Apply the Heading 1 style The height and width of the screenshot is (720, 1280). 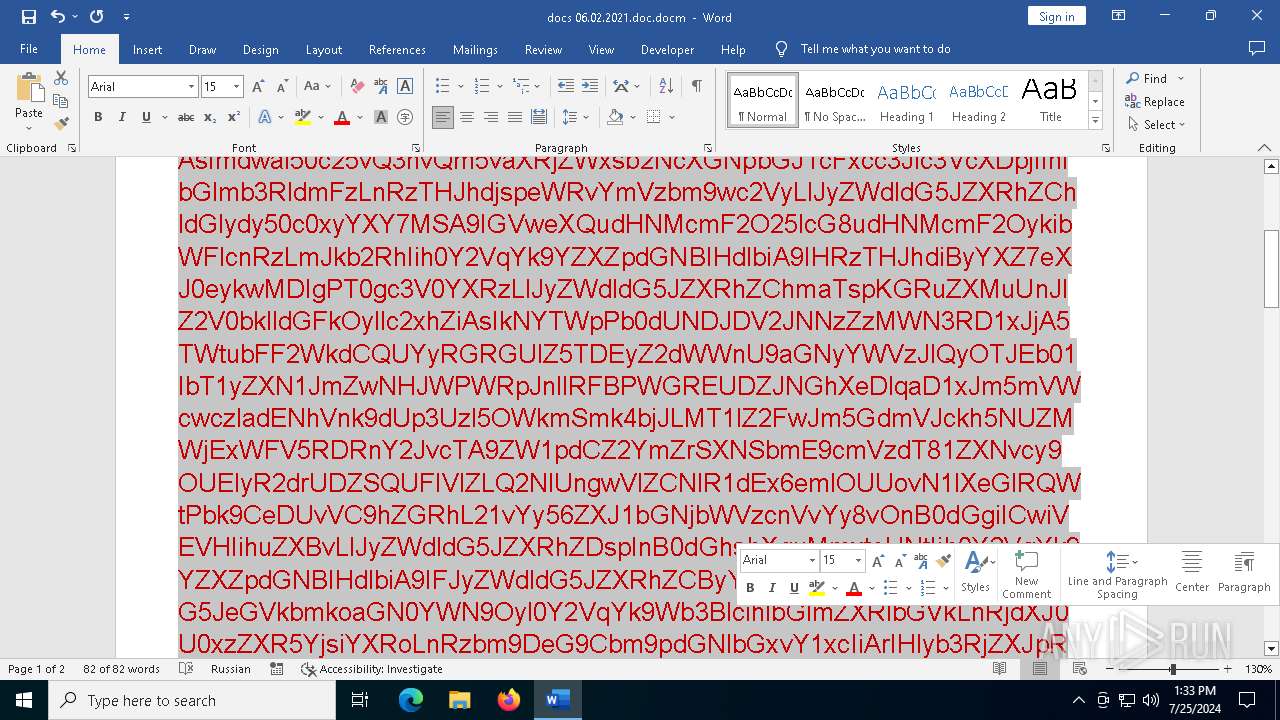tap(906, 101)
